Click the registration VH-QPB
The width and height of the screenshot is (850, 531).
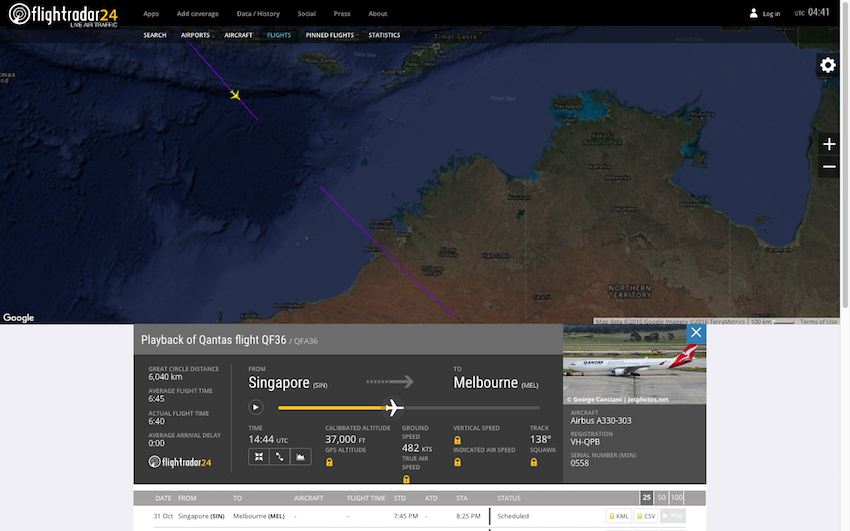pyautogui.click(x=585, y=442)
